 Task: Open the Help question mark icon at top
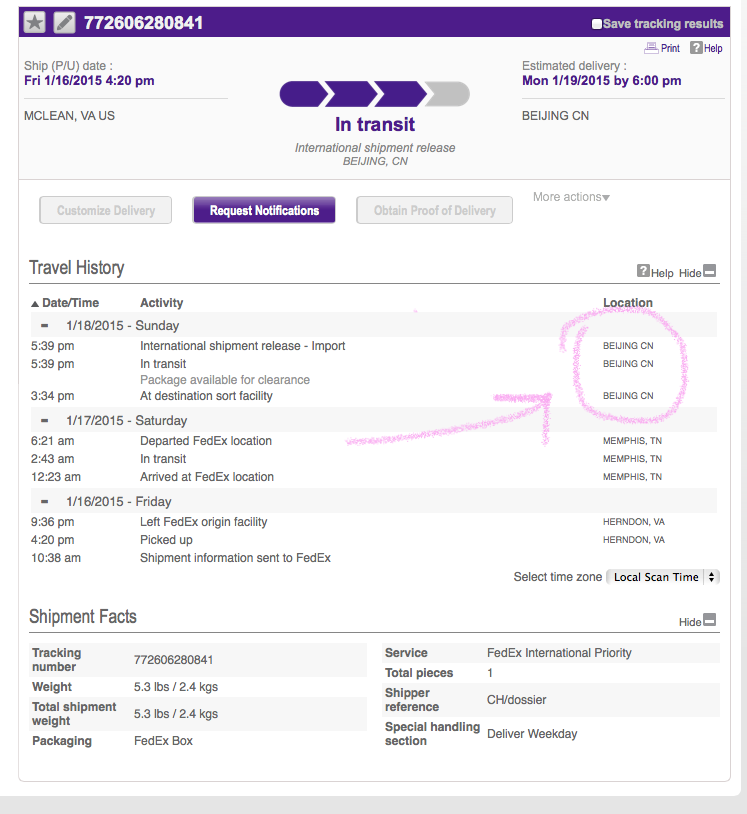[696, 48]
